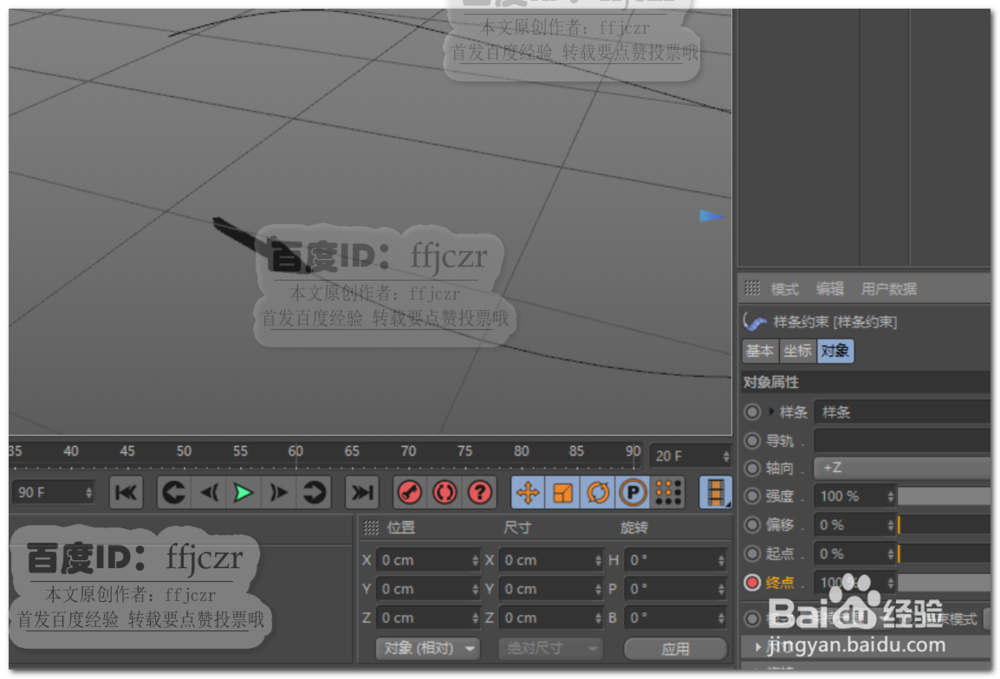Click position Y 0 cm field
This screenshot has height=679, width=1000.
427,588
